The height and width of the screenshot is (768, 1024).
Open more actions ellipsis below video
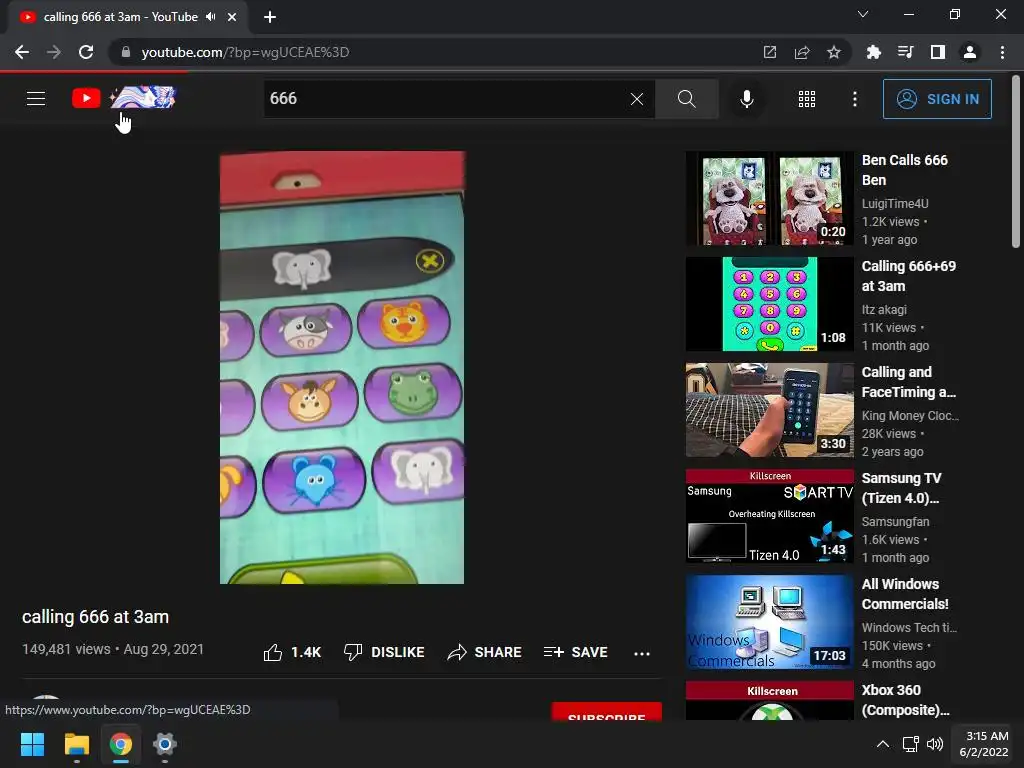[642, 653]
